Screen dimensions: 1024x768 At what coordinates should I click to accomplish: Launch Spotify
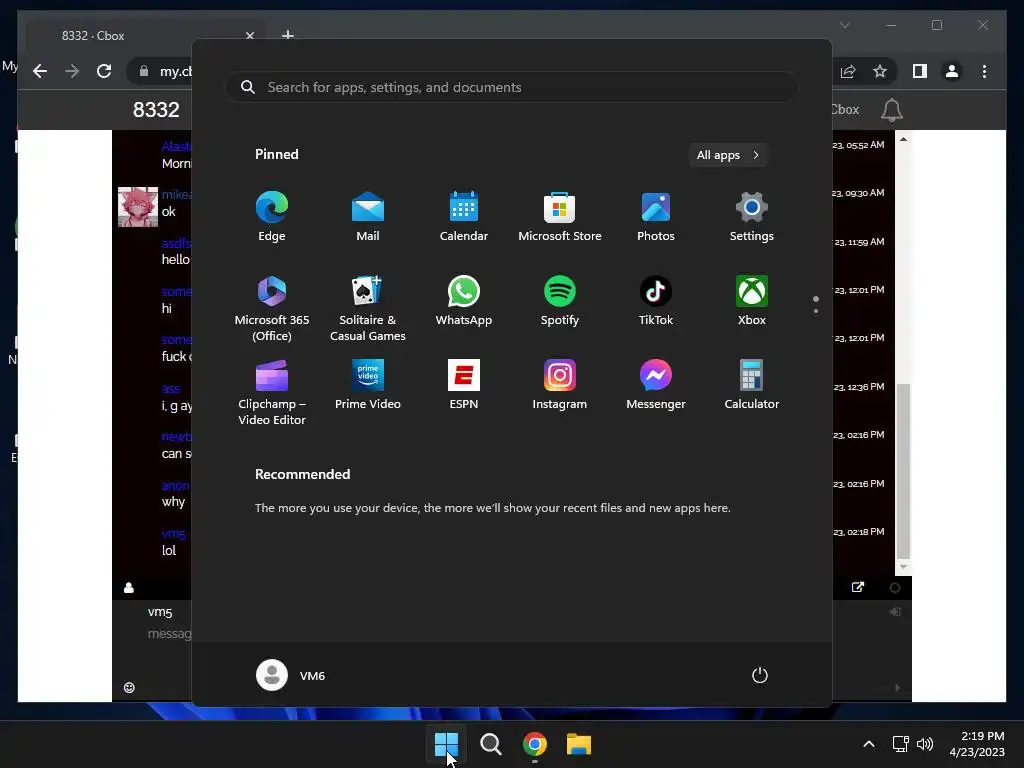click(x=560, y=300)
